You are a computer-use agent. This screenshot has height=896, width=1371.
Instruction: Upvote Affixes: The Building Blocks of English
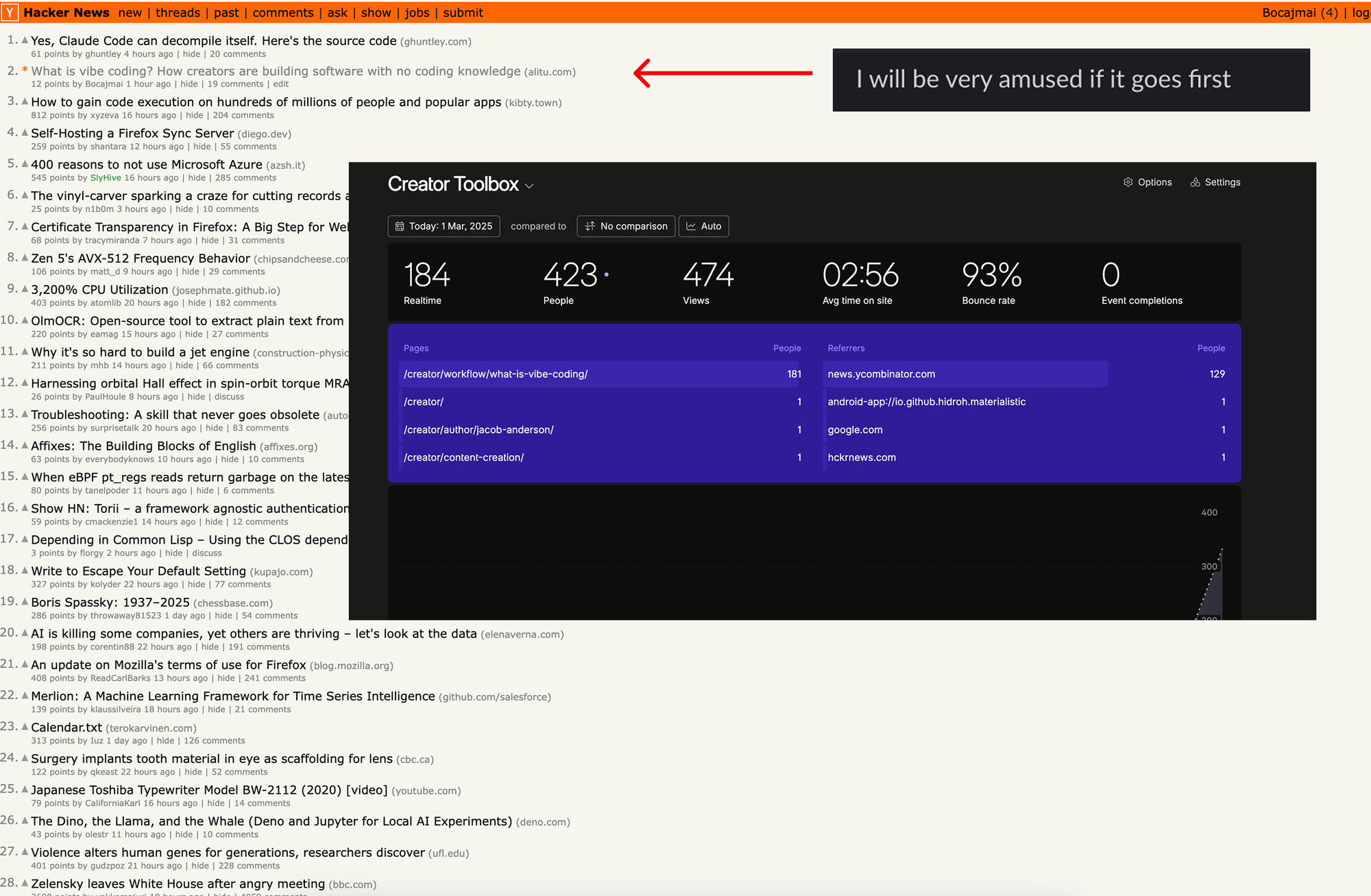pos(25,446)
